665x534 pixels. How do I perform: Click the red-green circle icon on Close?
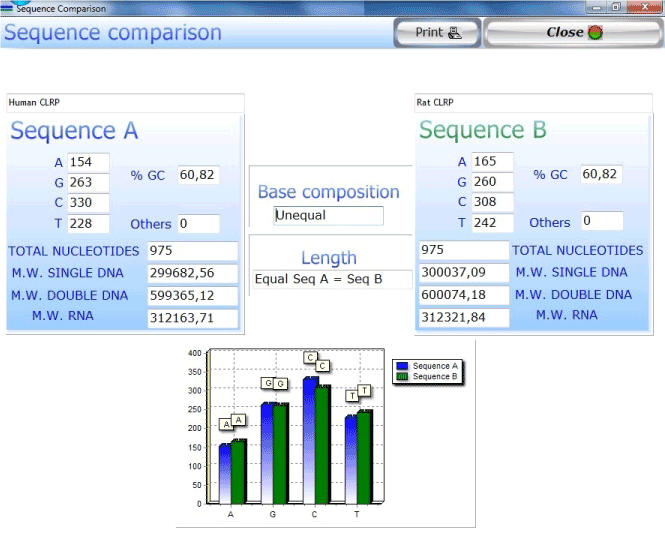(595, 32)
